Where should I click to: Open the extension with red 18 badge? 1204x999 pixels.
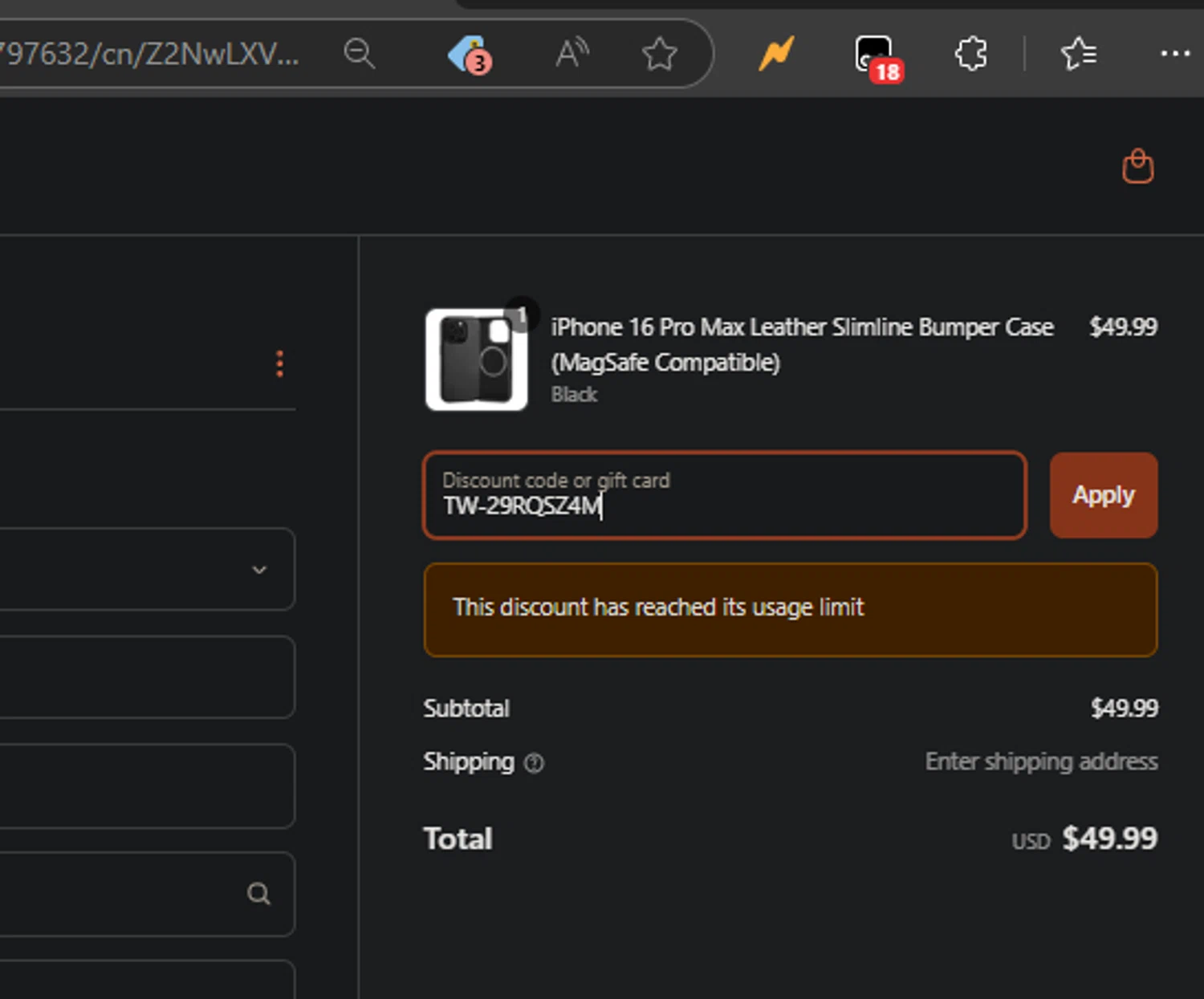pos(879,58)
